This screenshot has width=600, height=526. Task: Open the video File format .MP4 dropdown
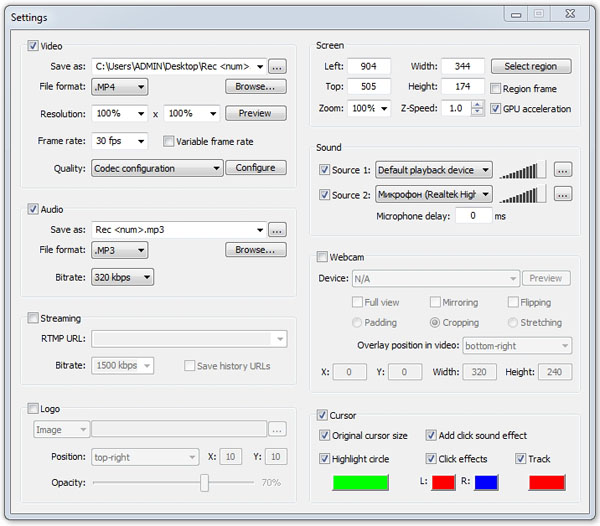(x=119, y=87)
